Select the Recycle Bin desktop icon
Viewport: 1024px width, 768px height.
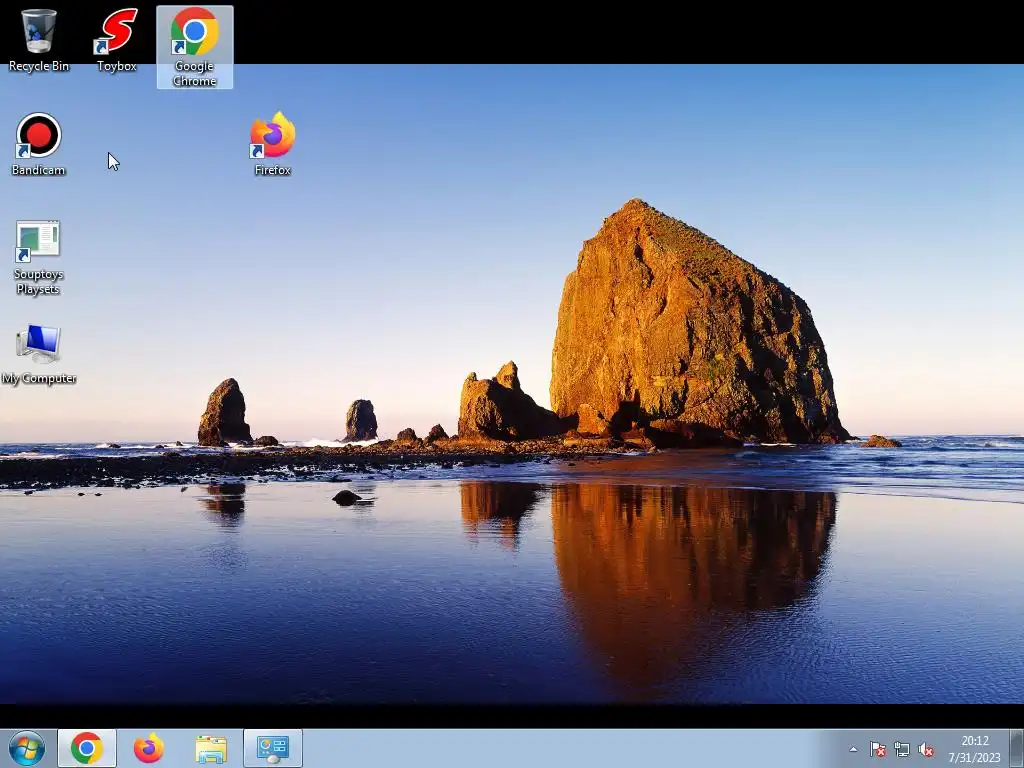[x=39, y=40]
